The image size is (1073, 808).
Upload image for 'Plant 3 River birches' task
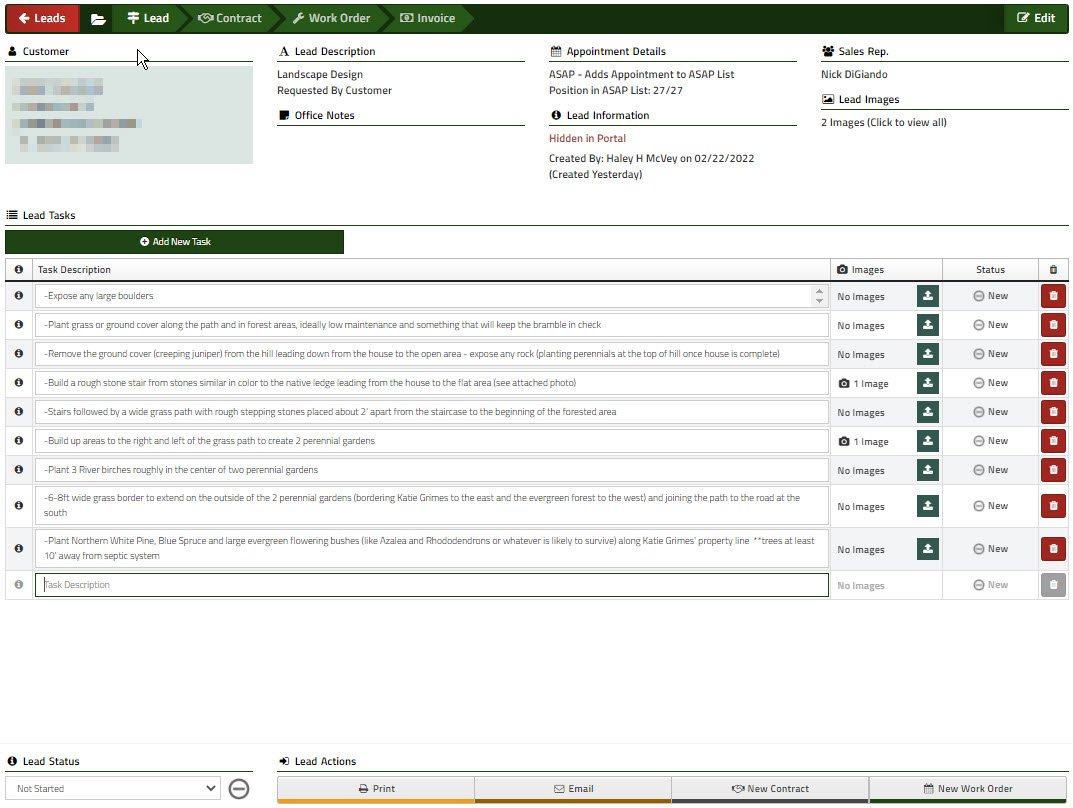click(x=928, y=470)
